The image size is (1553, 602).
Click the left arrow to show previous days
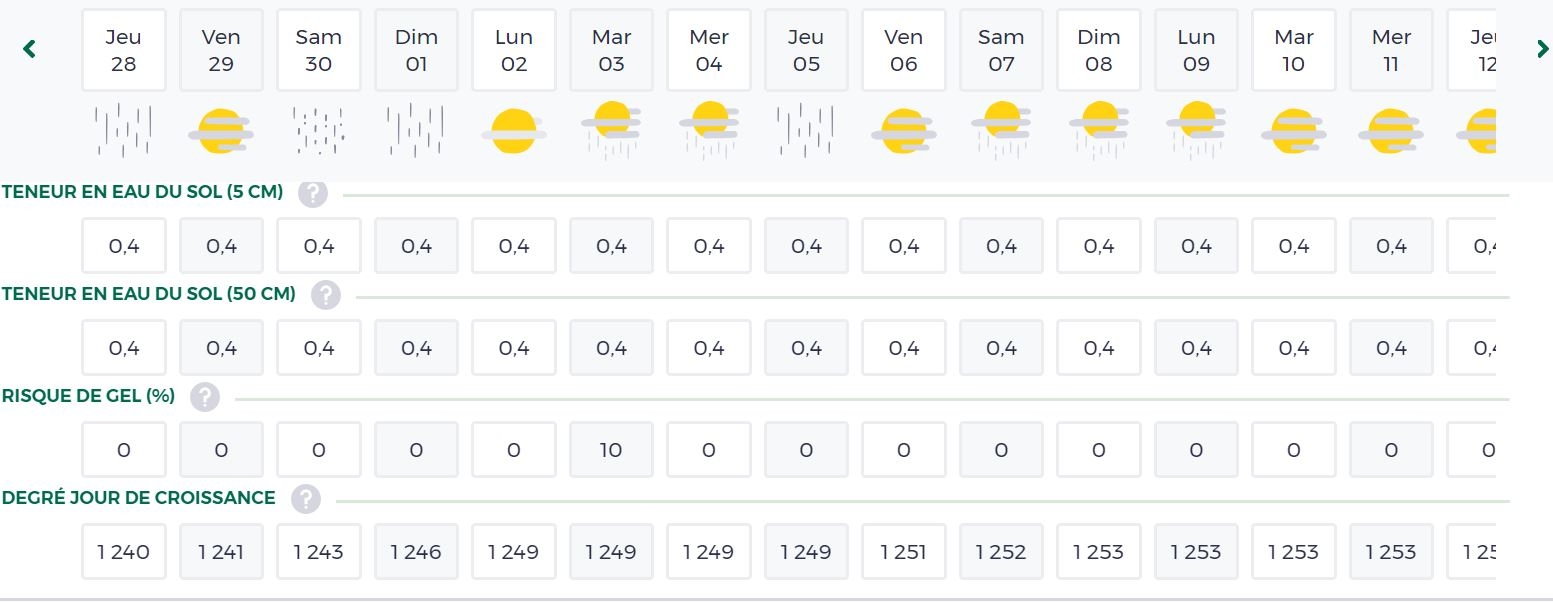[x=29, y=48]
